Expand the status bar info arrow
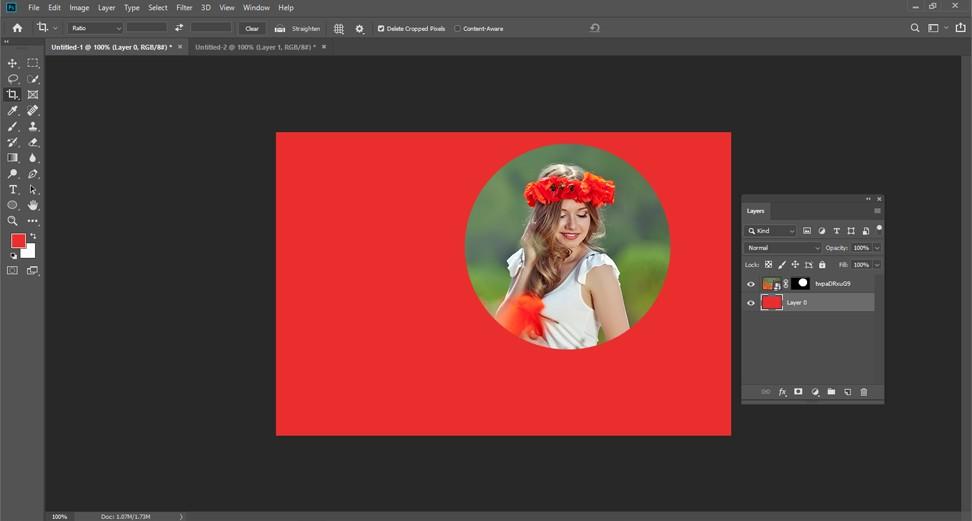 pyautogui.click(x=181, y=516)
